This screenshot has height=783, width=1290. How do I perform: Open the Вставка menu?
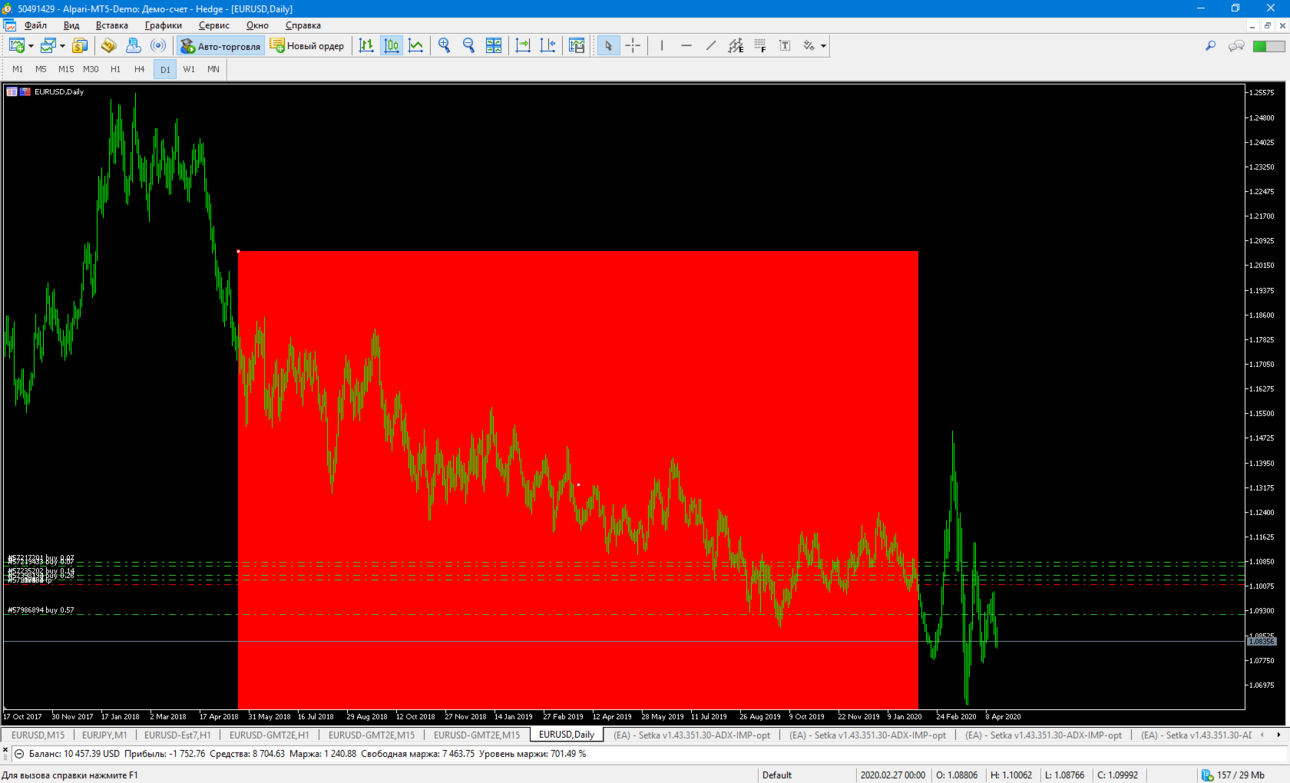point(112,25)
